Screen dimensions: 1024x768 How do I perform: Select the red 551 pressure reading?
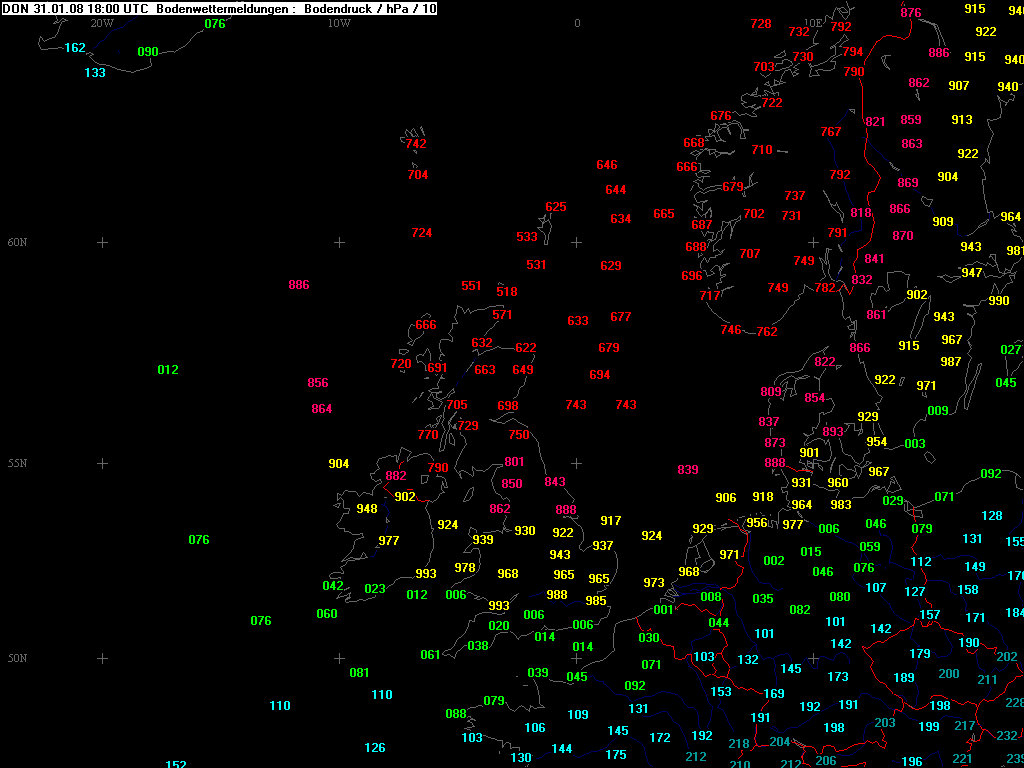point(471,286)
